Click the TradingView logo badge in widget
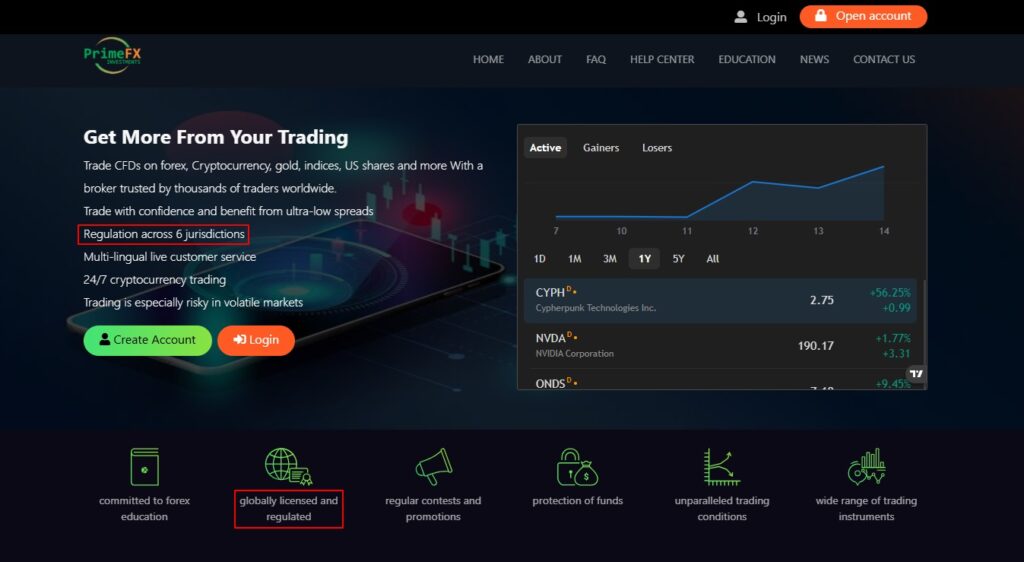The image size is (1024, 562). click(x=916, y=374)
